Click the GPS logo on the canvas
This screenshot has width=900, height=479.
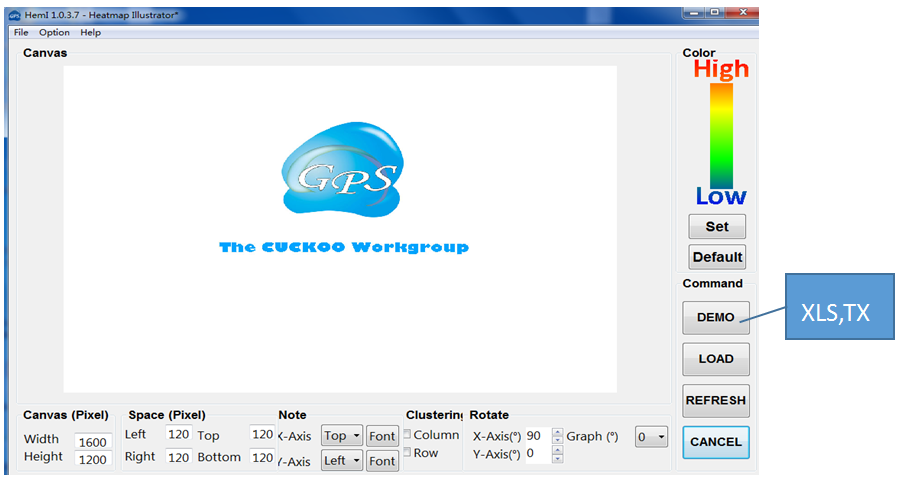point(343,170)
